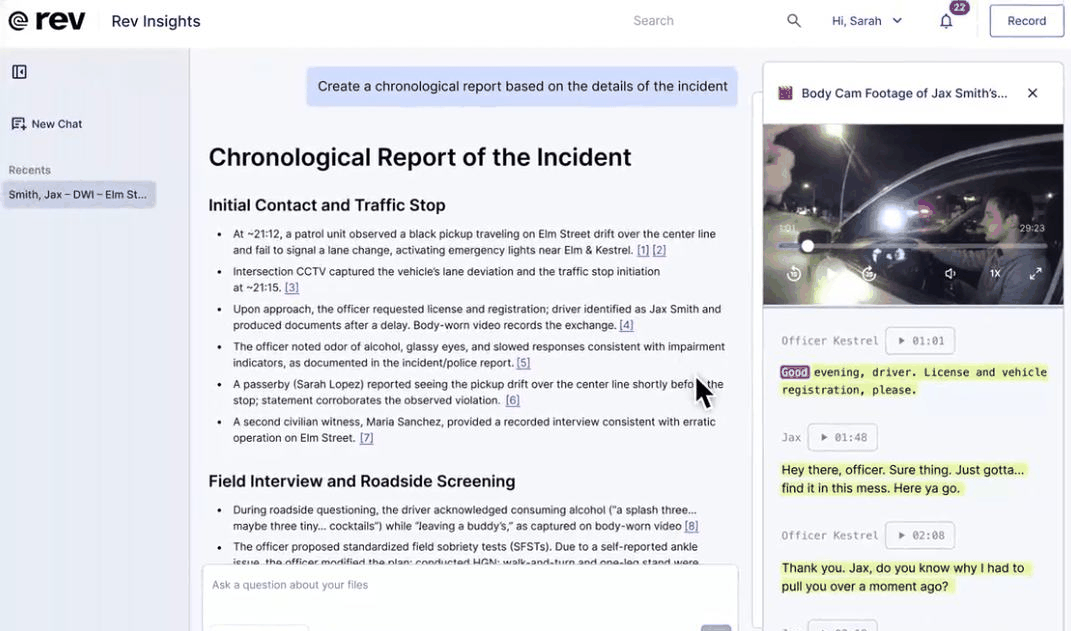The image size is (1071, 631).
Task: Click the search magnifier icon
Action: tap(794, 21)
